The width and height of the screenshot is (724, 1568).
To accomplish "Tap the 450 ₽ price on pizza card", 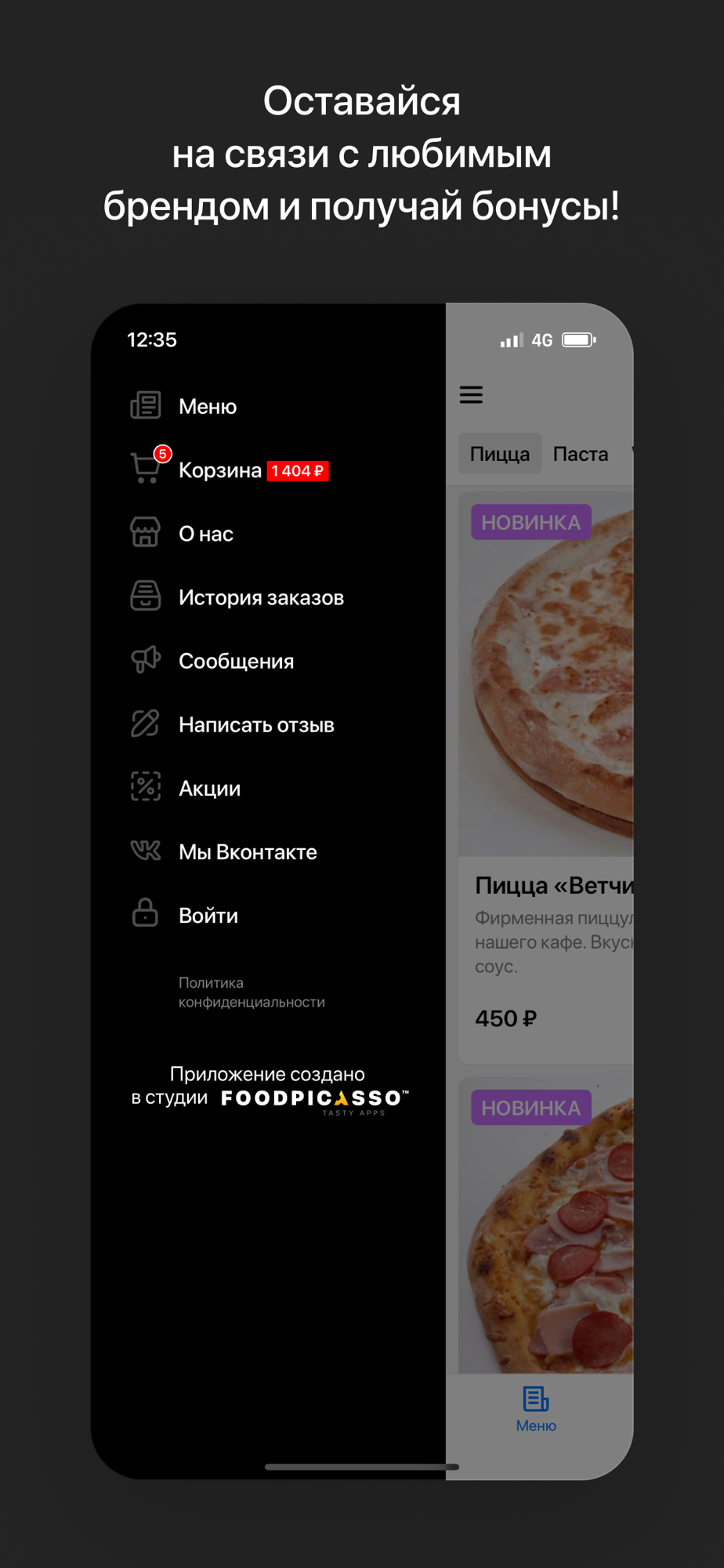I will pyautogui.click(x=505, y=1018).
